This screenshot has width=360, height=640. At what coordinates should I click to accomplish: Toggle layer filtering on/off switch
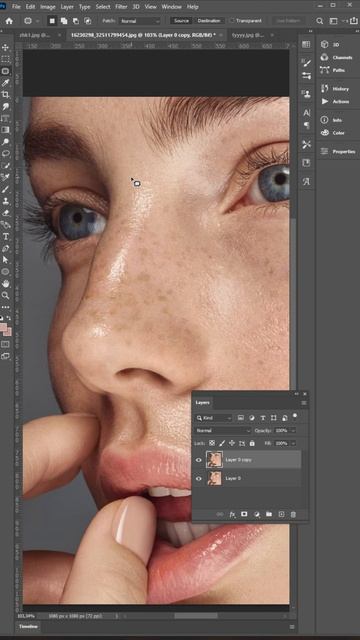(x=295, y=416)
